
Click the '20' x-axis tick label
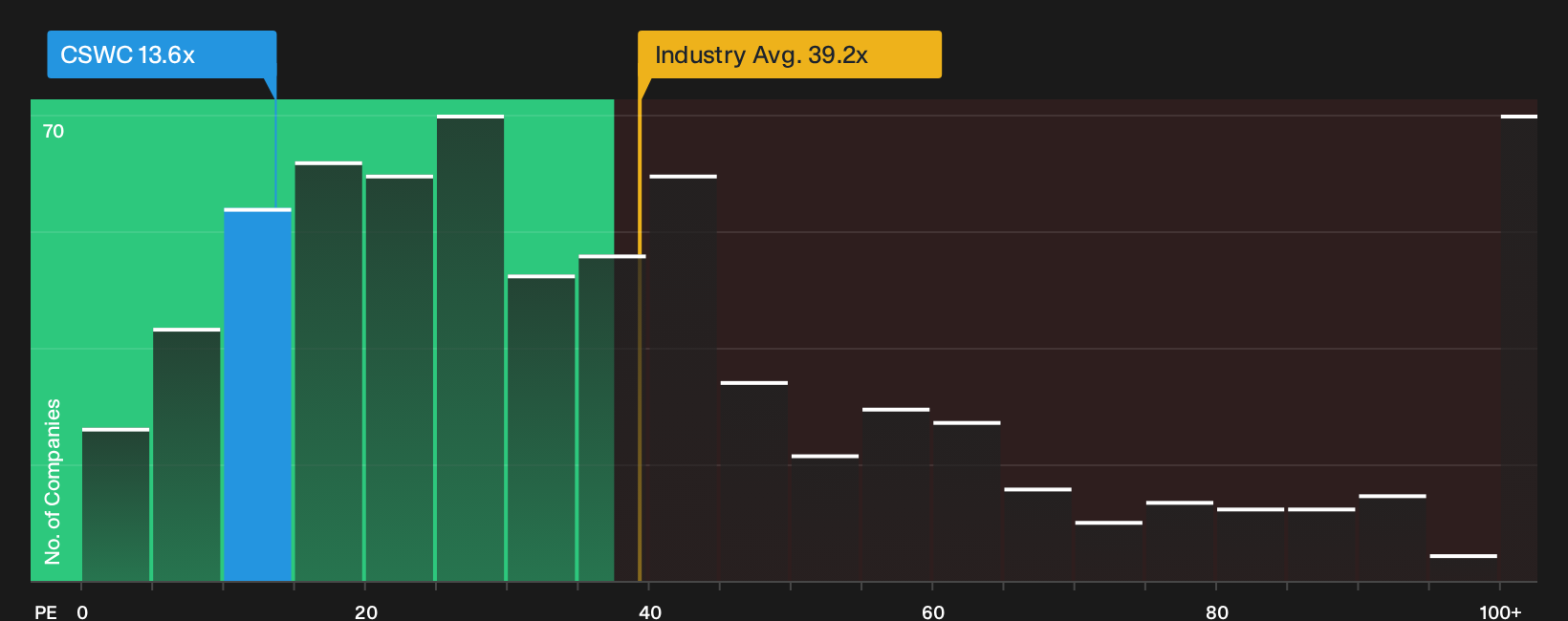(x=366, y=611)
